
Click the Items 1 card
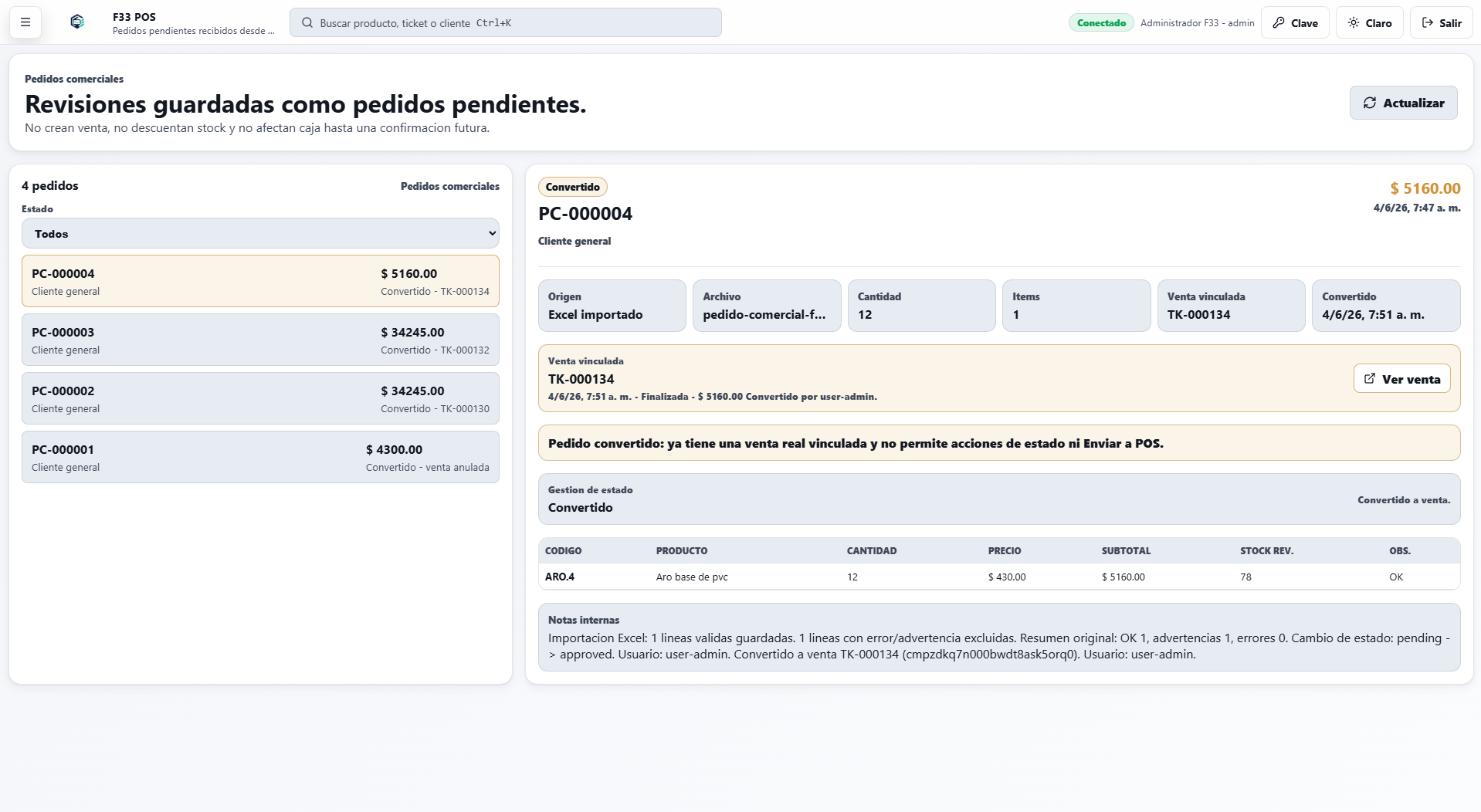point(1076,306)
